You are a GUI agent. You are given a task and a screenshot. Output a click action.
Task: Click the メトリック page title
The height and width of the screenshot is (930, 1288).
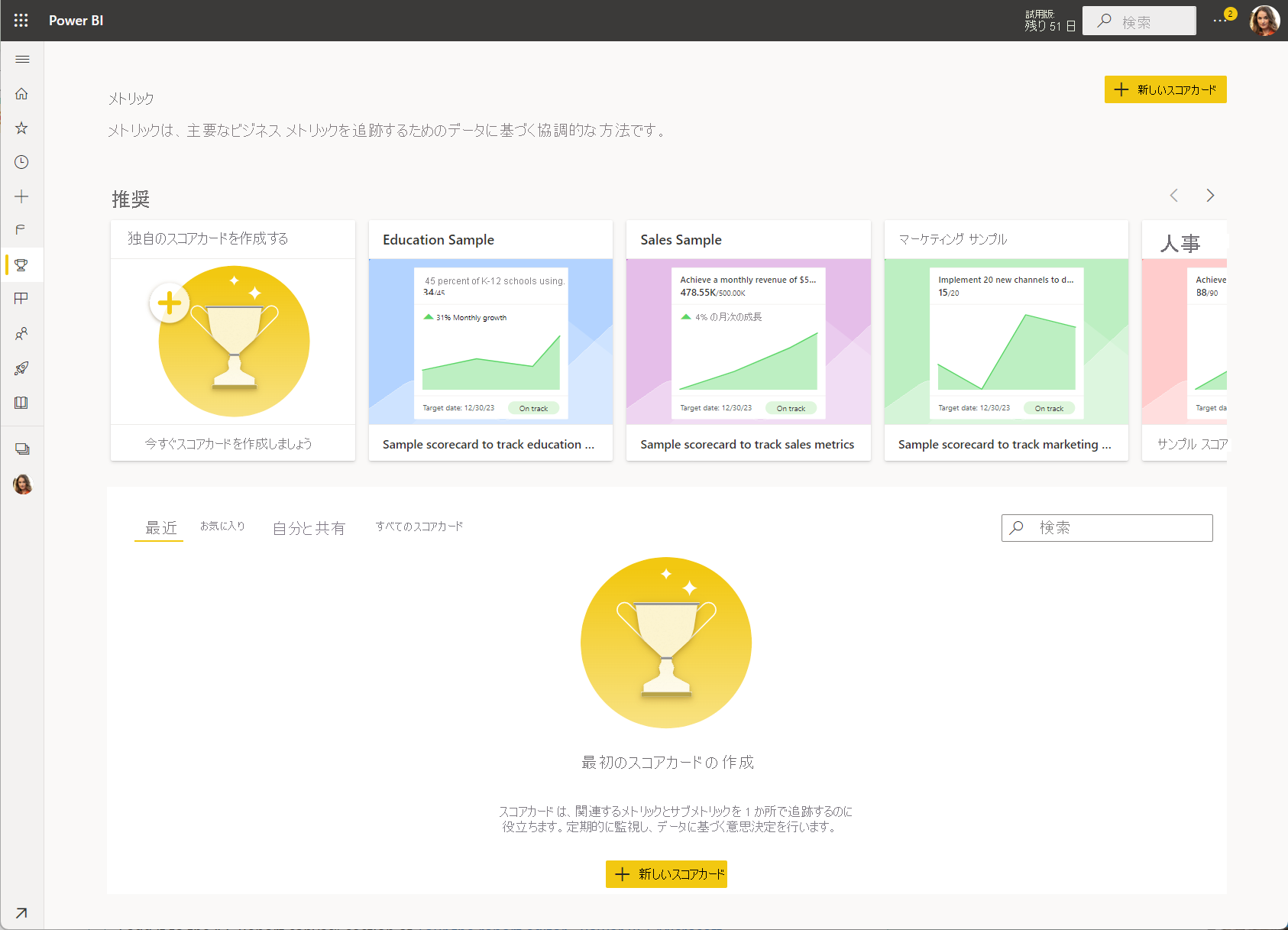pos(131,99)
